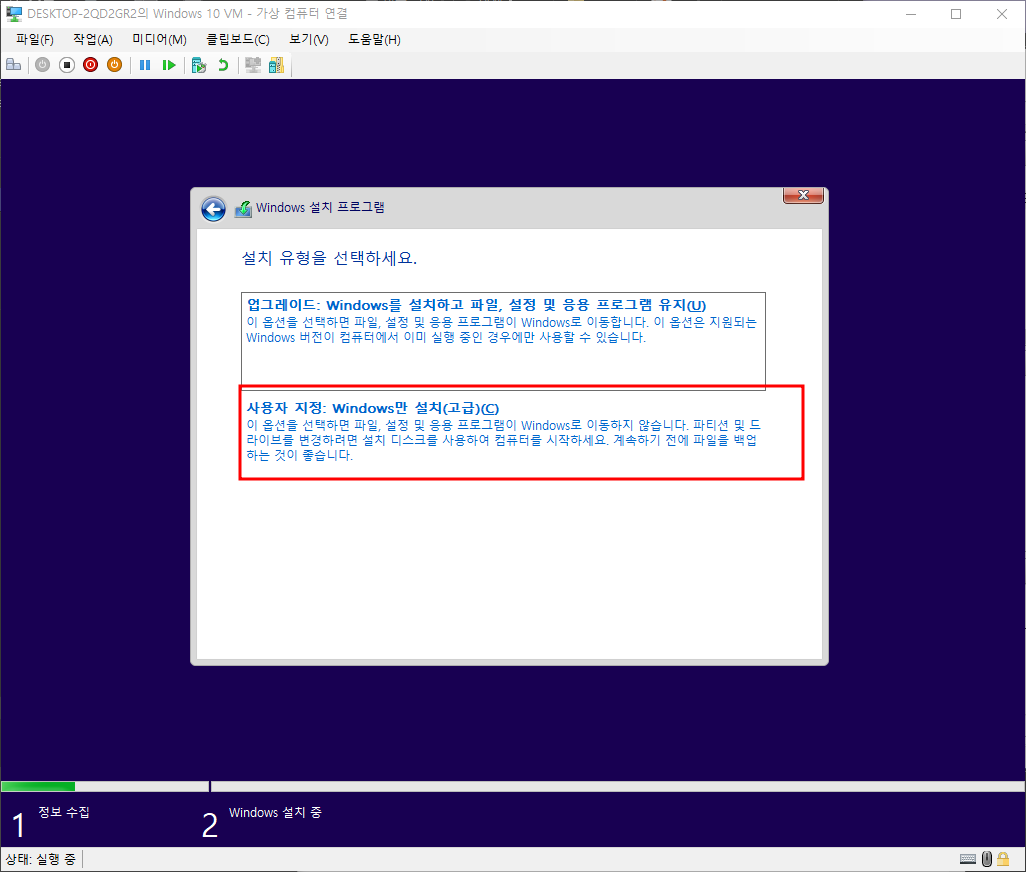
Task: Click the lock icon in the status bar
Action: (x=1003, y=859)
